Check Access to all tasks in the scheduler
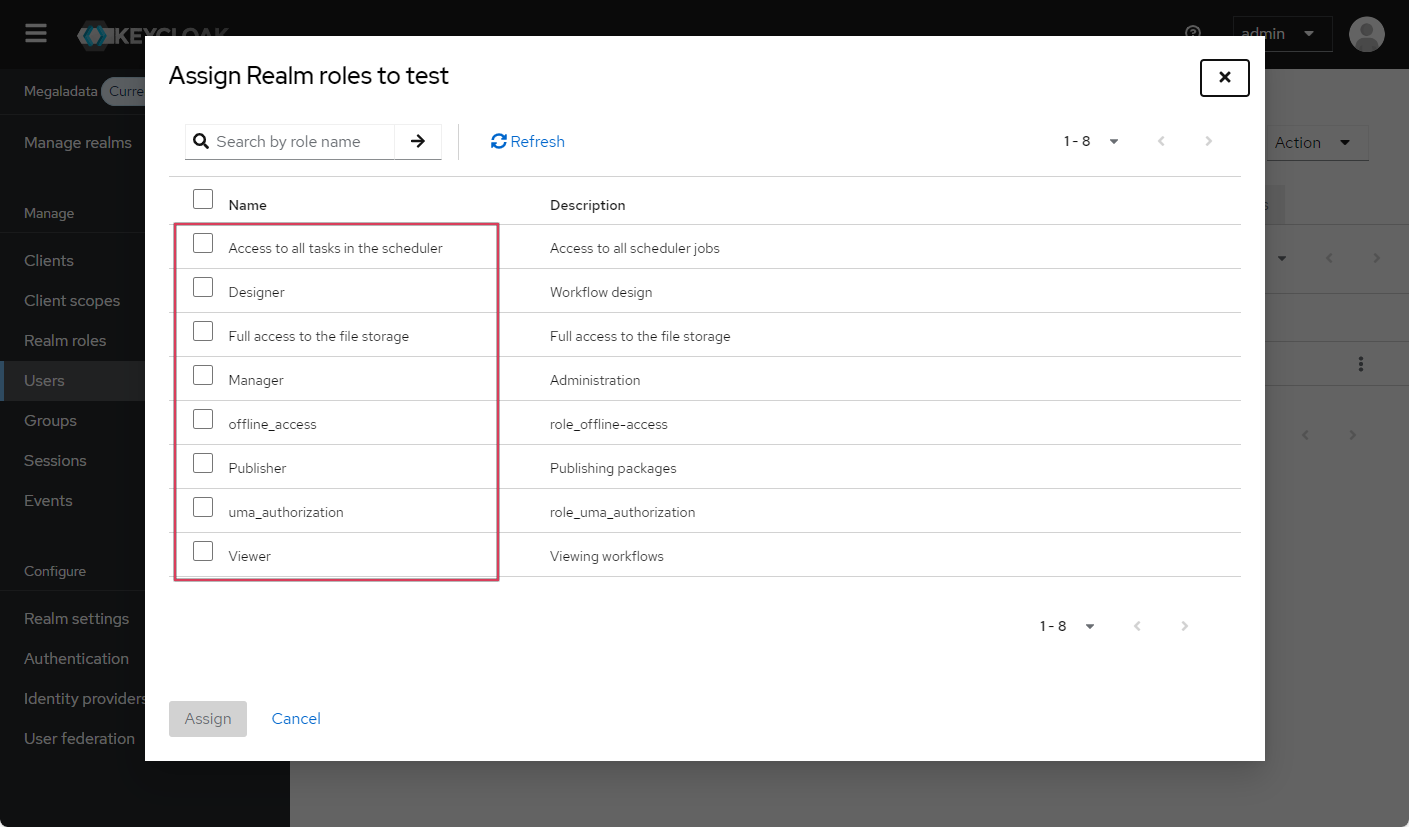Viewport: 1409px width, 827px height. [203, 243]
